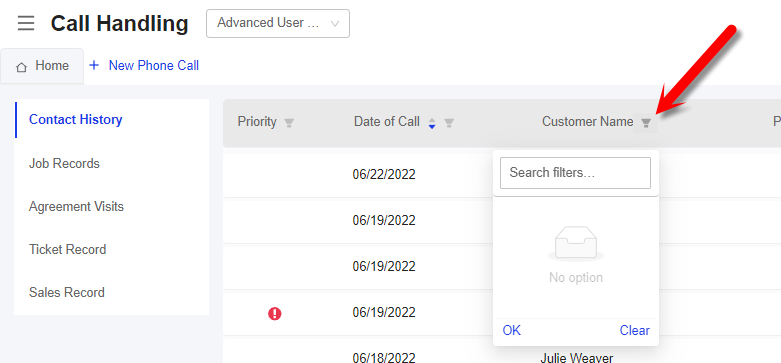
Task: Focus the Search filters input field
Action: (x=575, y=173)
